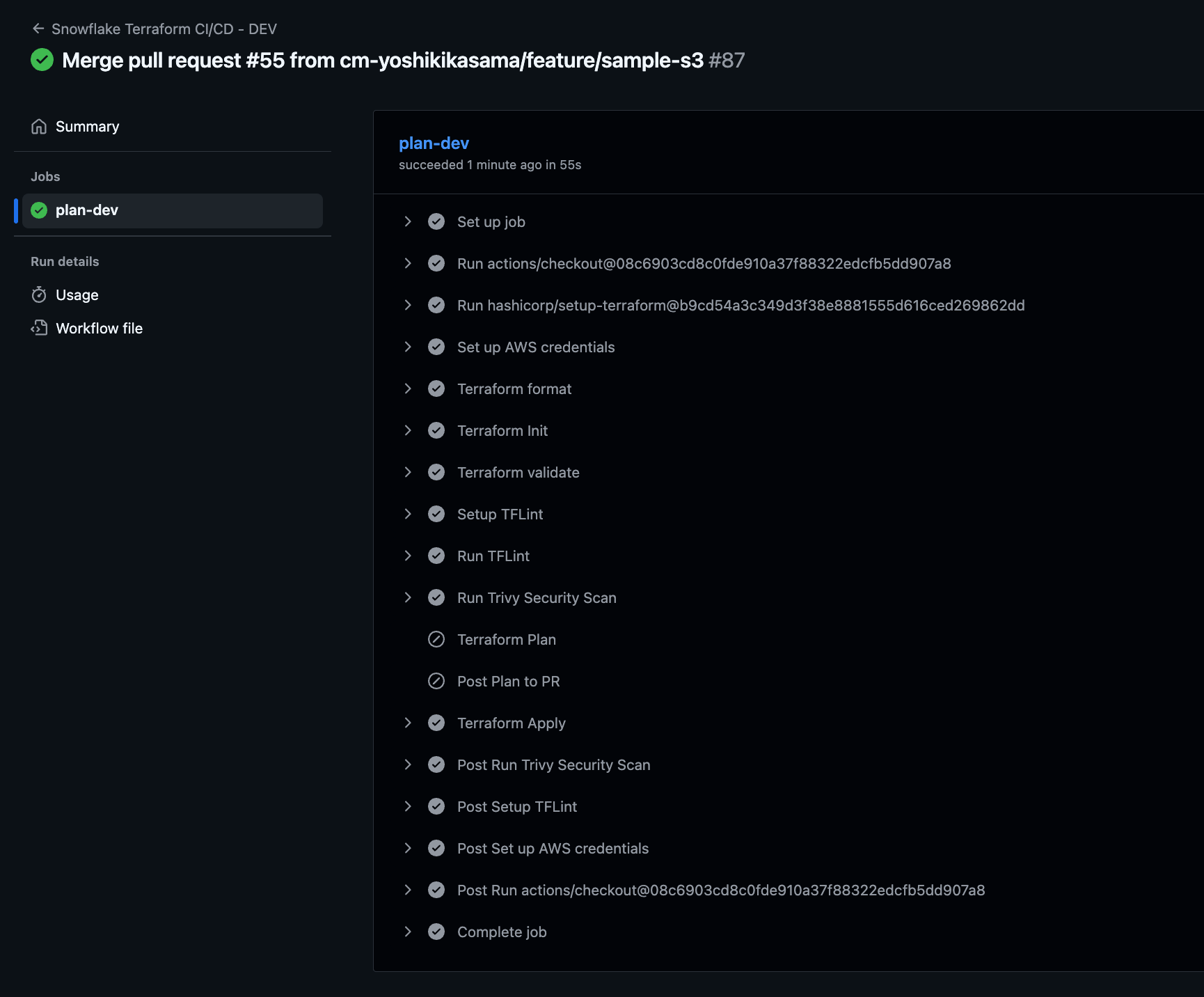Expand the Run Trivy Security Scan step
Screen dimensions: 1204x997
408,597
